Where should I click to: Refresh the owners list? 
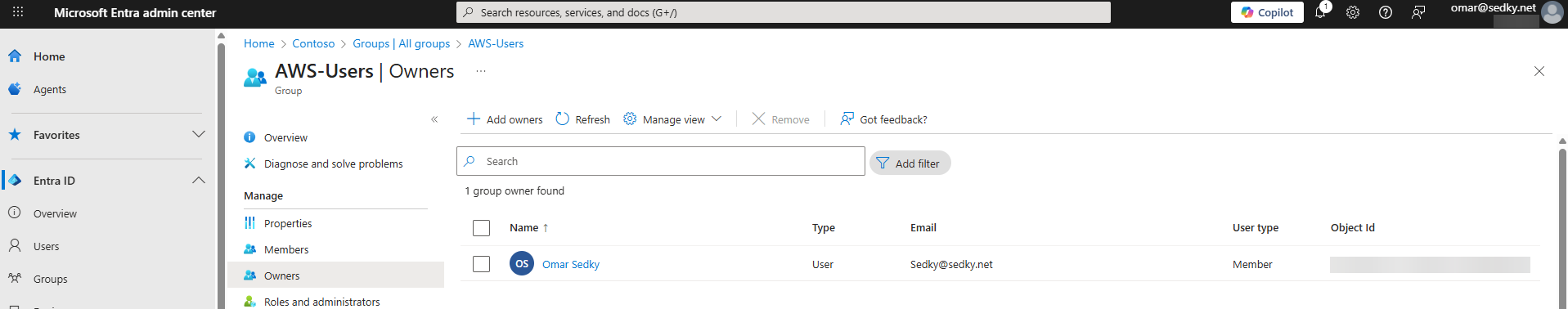[x=583, y=119]
